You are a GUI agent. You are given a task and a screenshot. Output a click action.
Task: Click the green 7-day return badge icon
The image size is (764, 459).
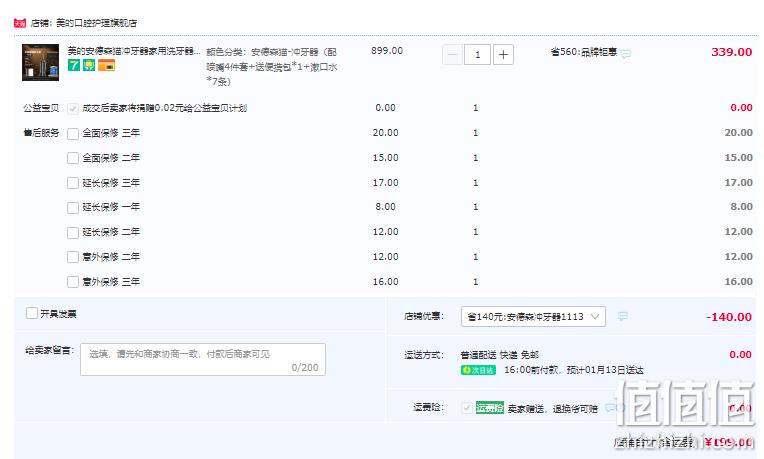[74, 65]
